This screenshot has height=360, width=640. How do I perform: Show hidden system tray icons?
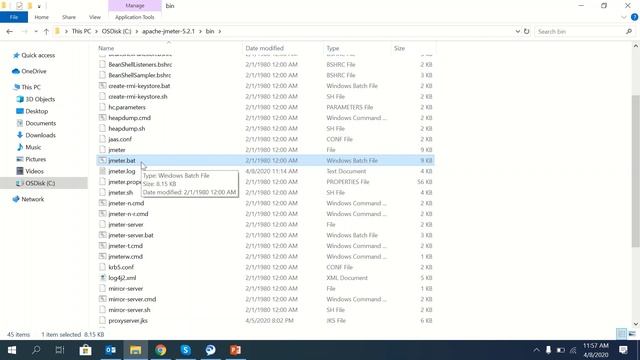coord(536,350)
